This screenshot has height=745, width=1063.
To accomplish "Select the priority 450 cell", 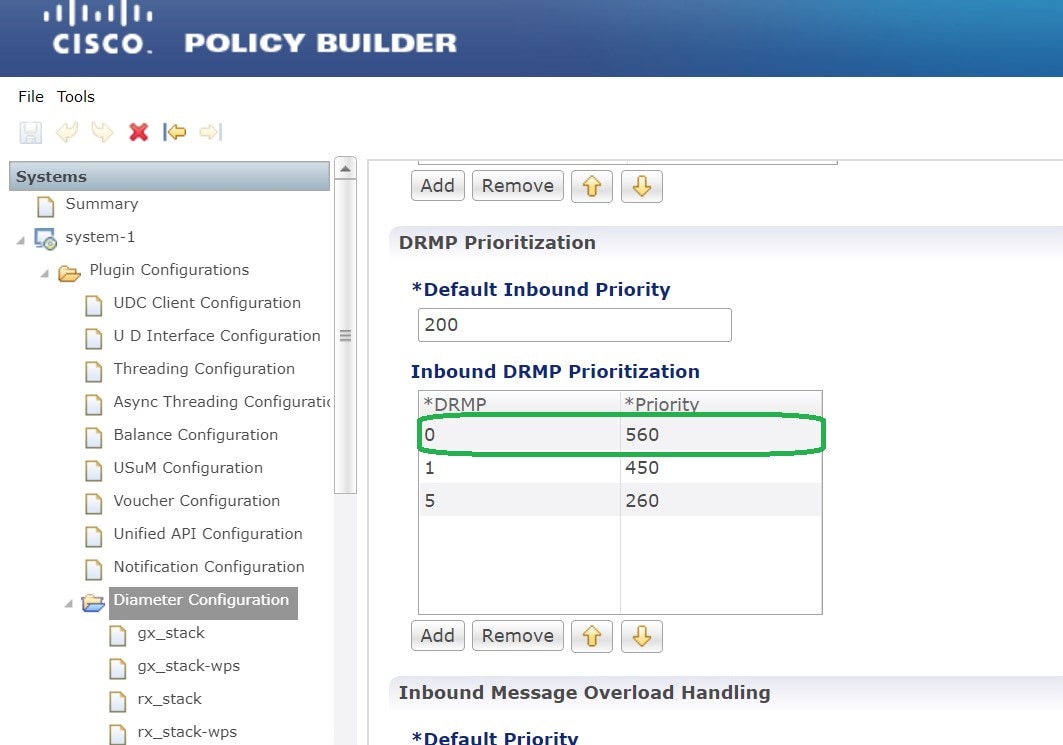I will click(x=721, y=468).
